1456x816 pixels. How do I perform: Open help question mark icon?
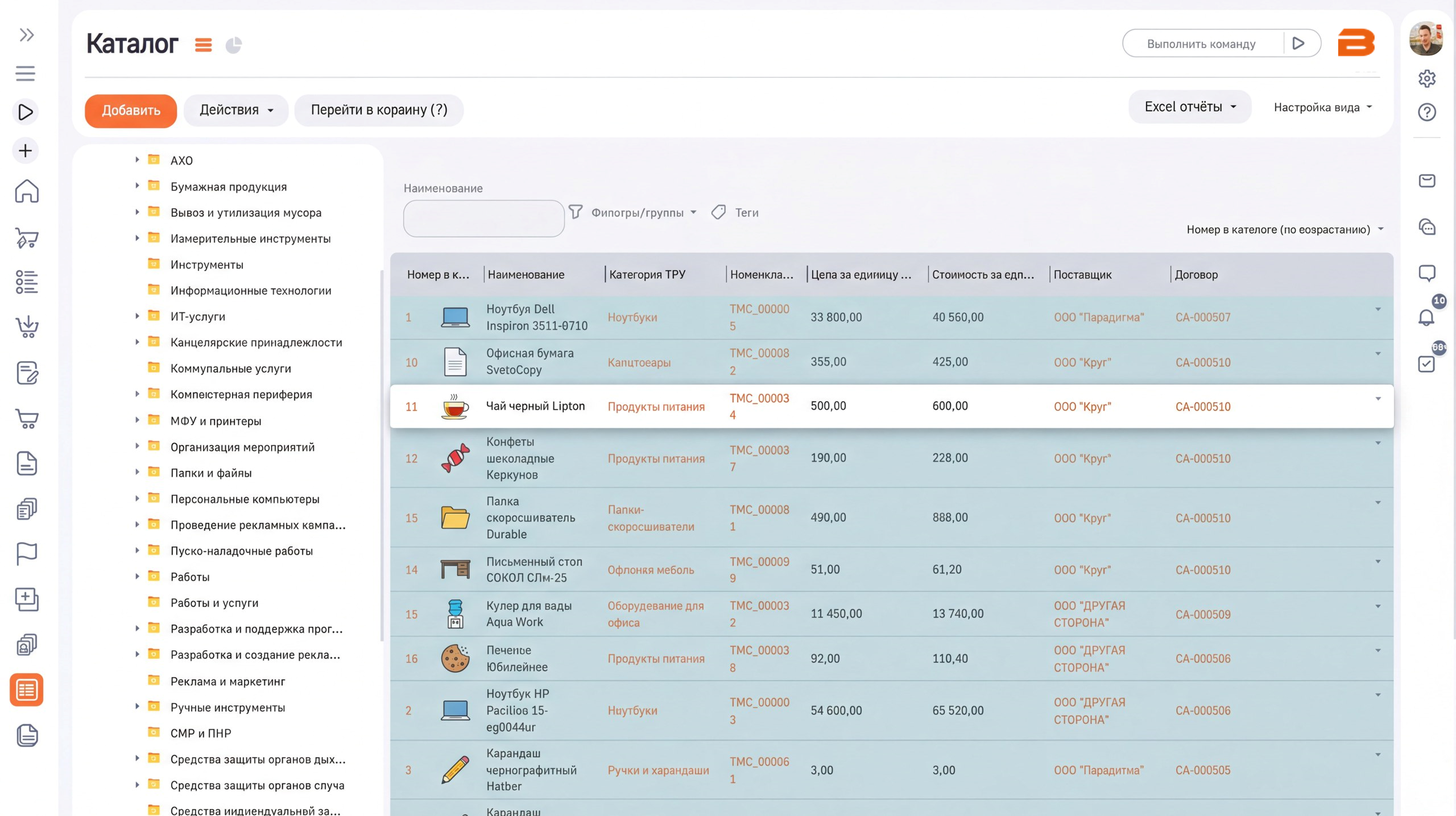point(1427,112)
